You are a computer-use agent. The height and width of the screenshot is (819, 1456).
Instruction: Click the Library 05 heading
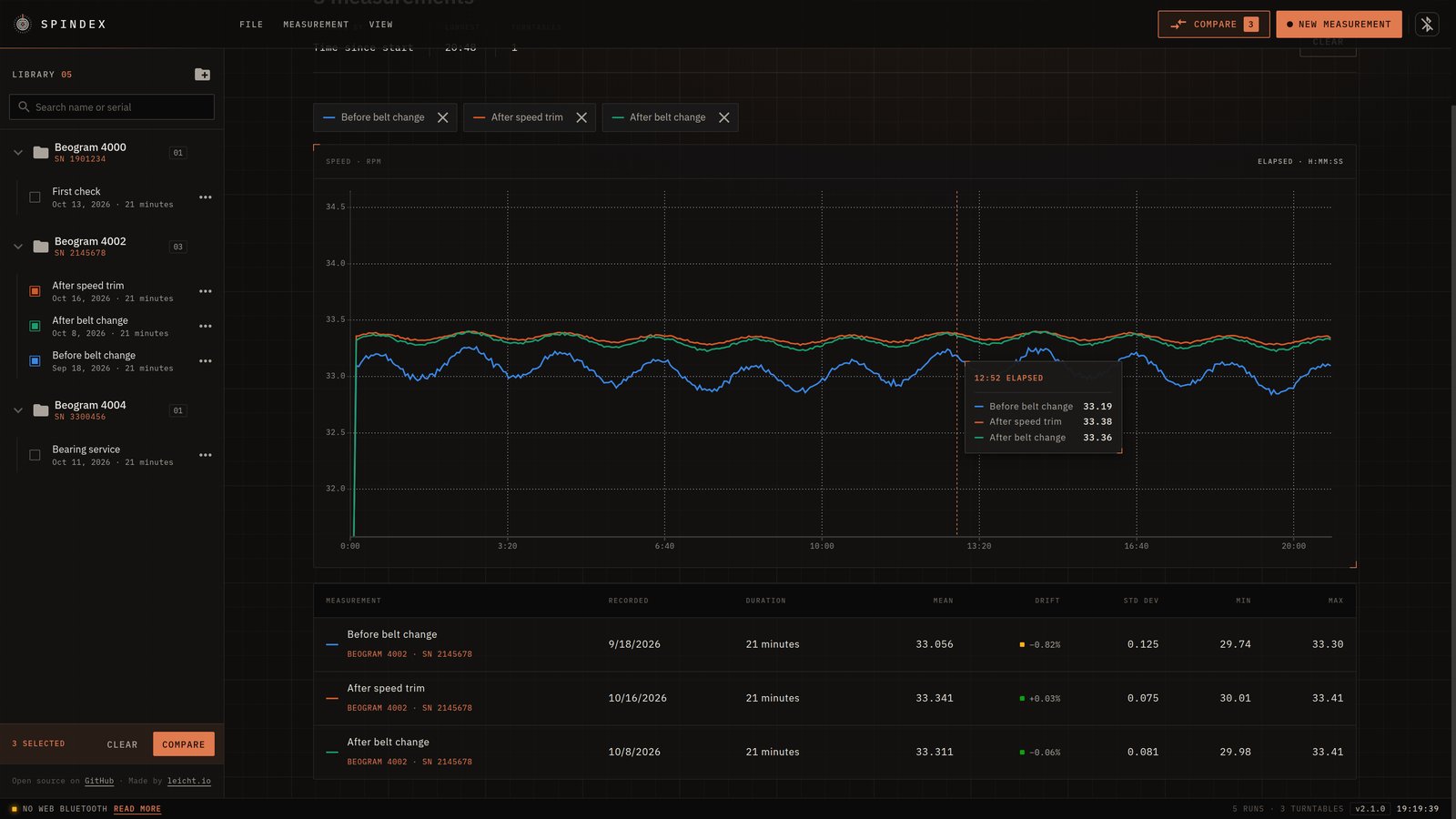tap(42, 75)
